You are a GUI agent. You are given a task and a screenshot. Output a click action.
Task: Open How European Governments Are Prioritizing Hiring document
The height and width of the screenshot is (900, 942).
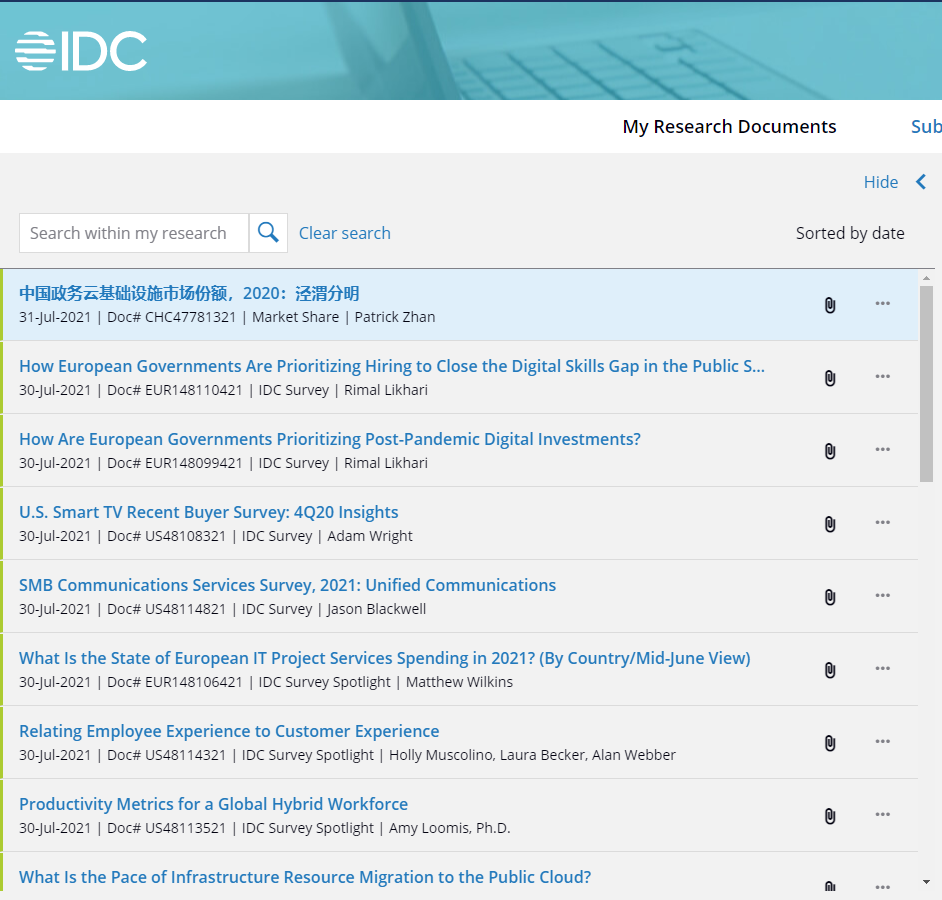(x=392, y=366)
